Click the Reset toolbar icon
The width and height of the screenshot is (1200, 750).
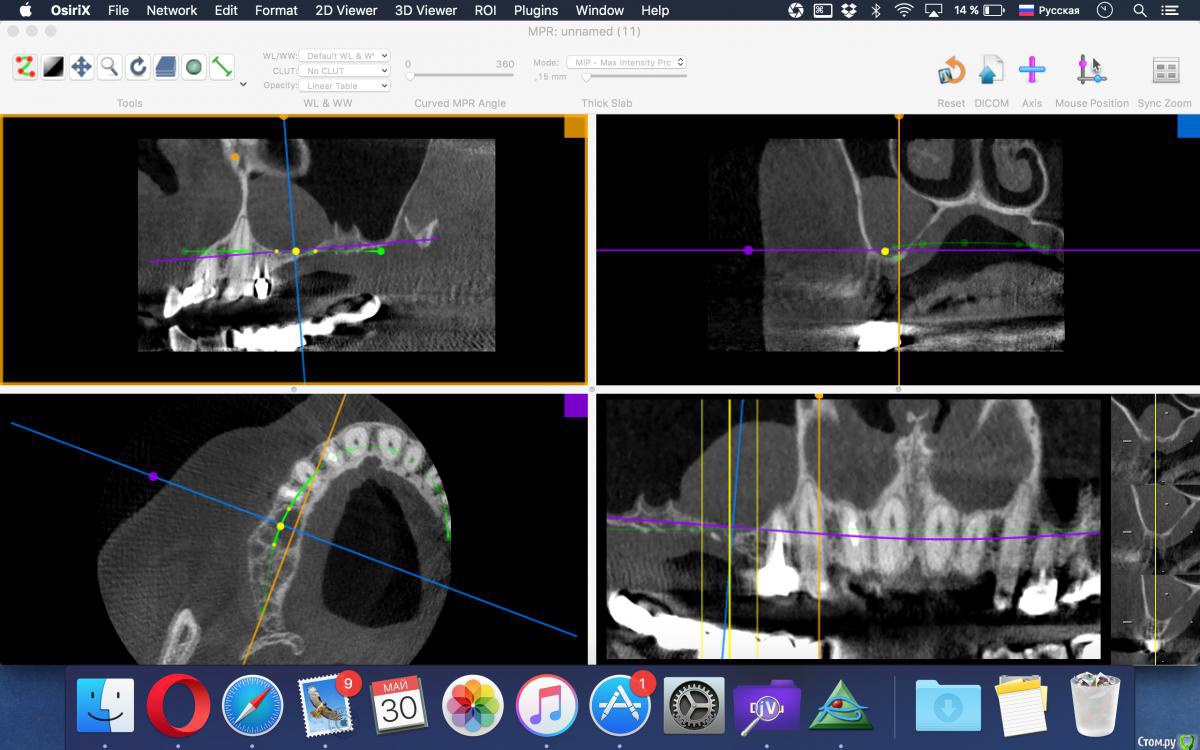coord(950,71)
